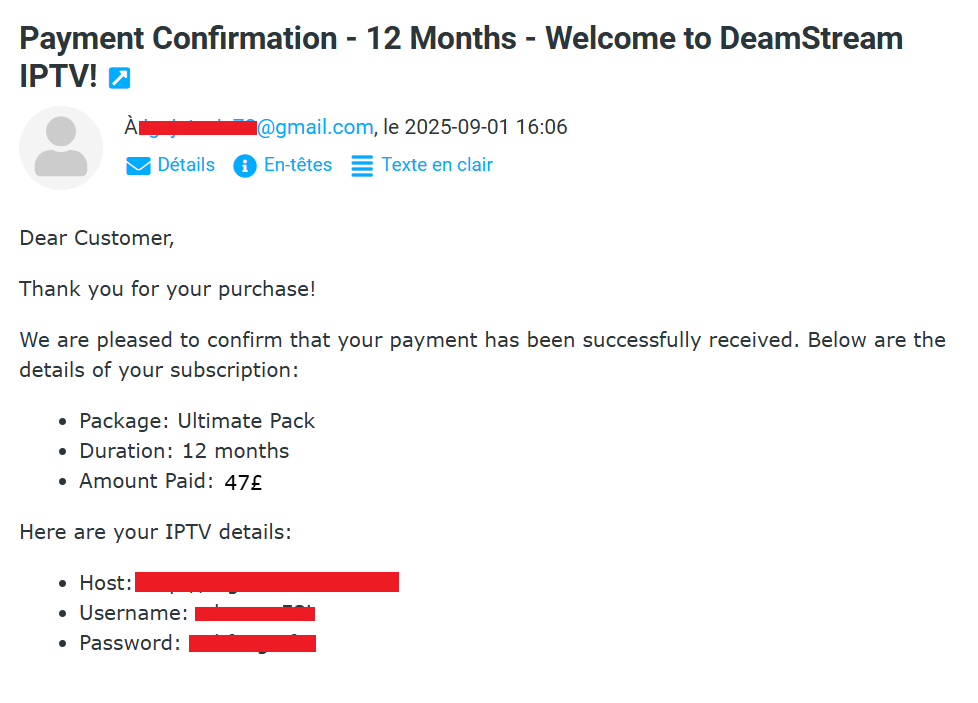Open the Détails link text
Viewport: 978px width, 703px height.
(x=186, y=165)
